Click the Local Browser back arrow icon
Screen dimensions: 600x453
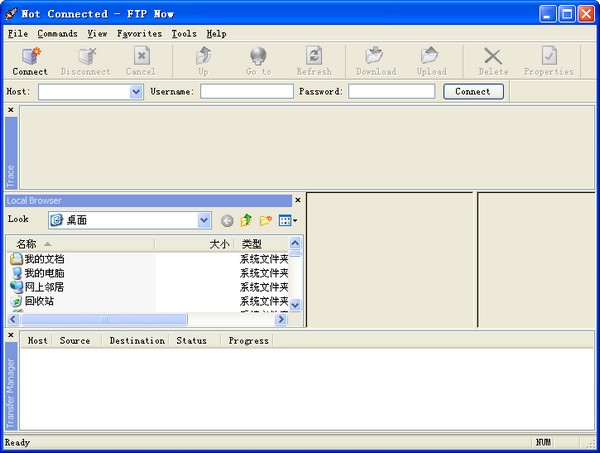coord(227,221)
